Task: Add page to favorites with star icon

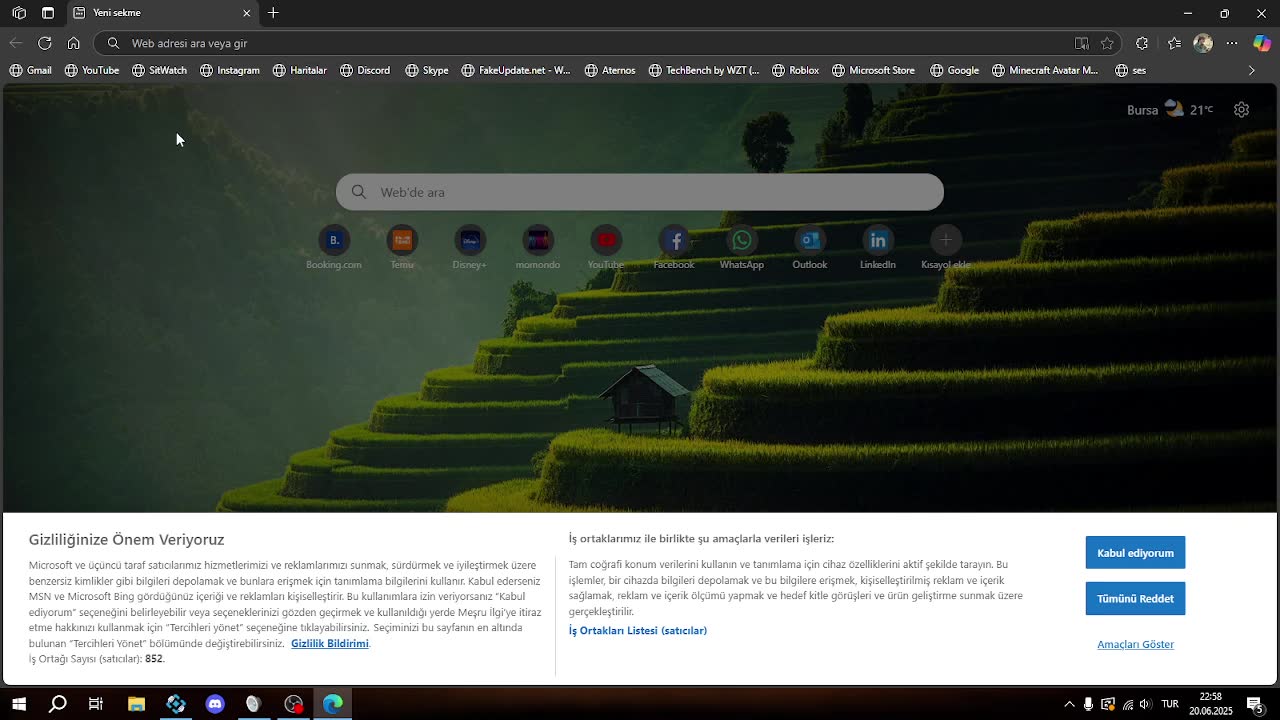Action: 1107,43
